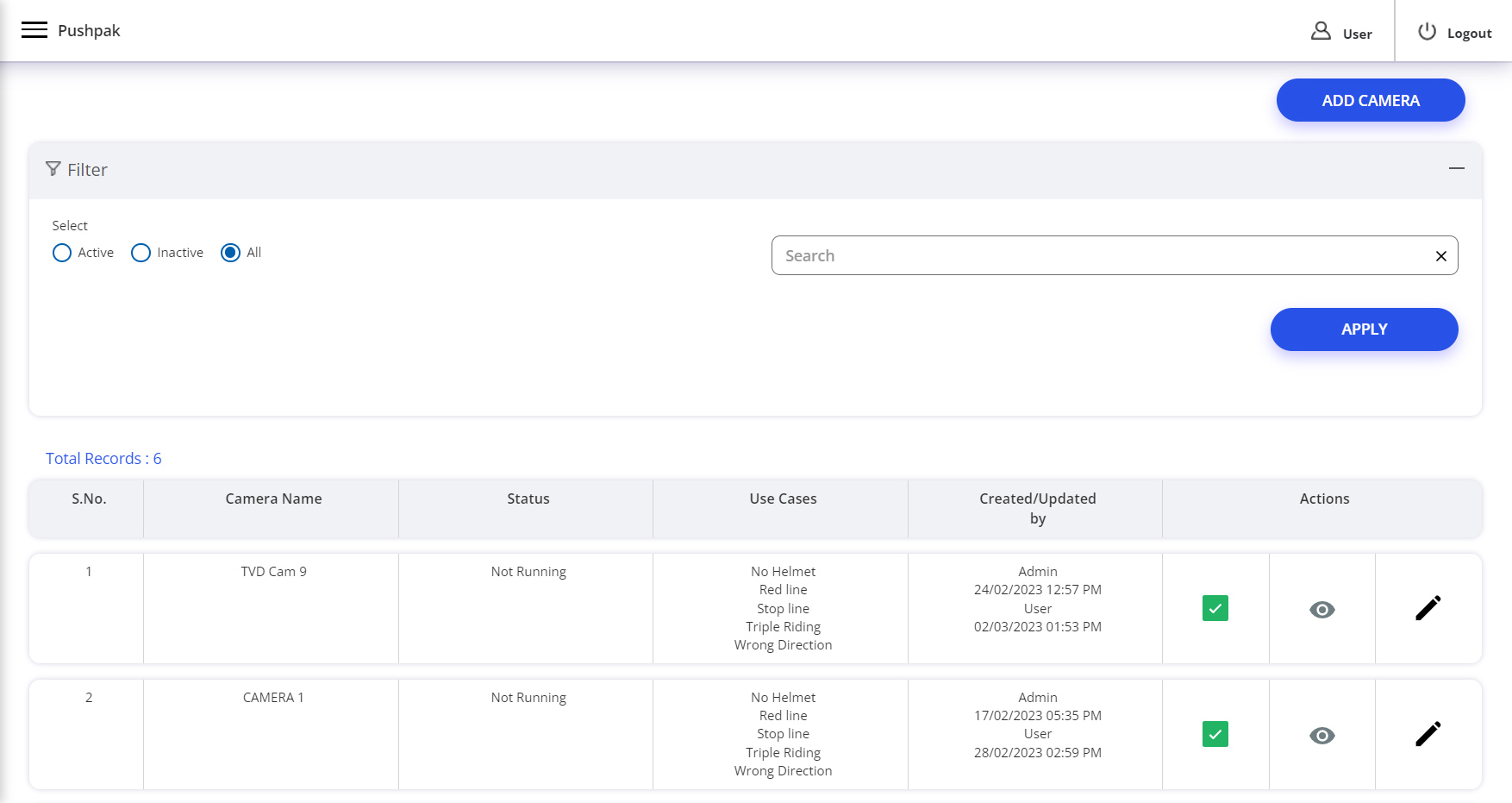Viewport: 1512px width, 803px height.
Task: Click the Logout power icon
Action: 1427,32
